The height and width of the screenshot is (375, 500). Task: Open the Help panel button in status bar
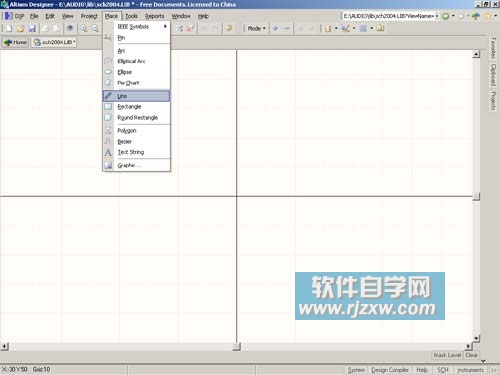click(x=422, y=370)
